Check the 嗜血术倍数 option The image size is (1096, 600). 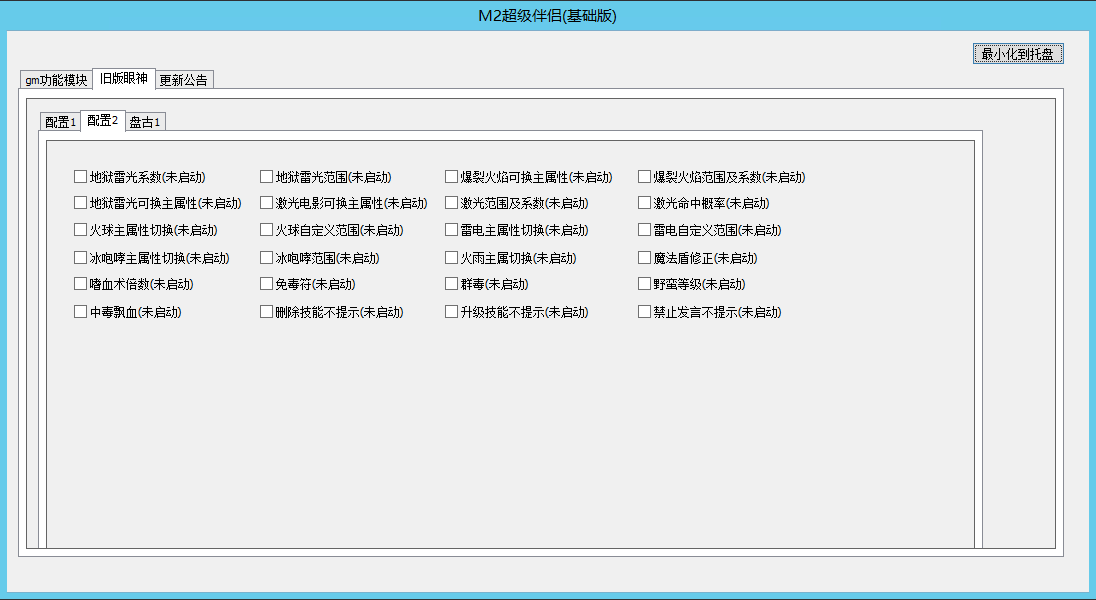pos(80,283)
